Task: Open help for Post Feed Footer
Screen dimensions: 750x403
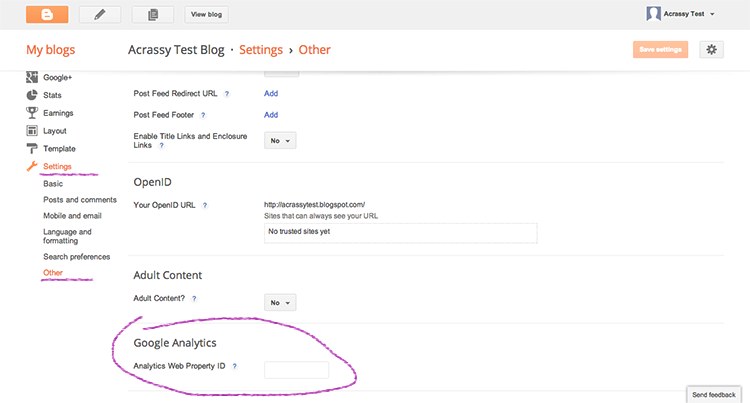Action: tap(203, 115)
